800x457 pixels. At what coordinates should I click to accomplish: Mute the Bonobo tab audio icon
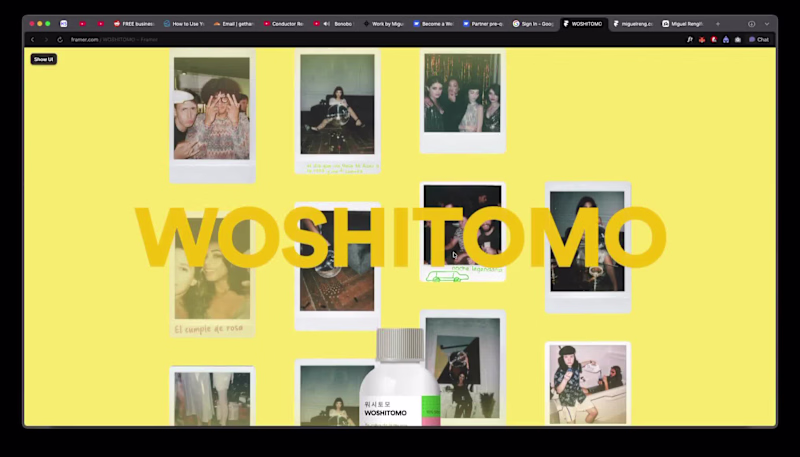pyautogui.click(x=327, y=23)
